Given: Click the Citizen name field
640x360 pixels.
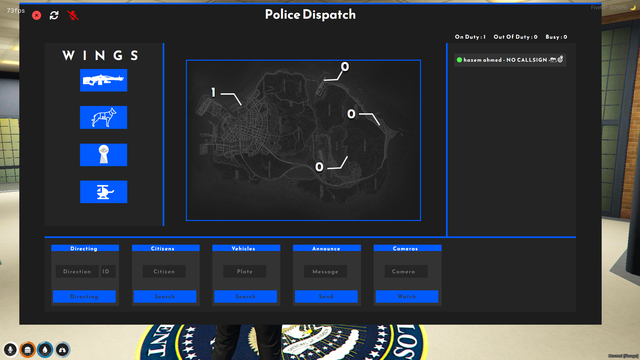Looking at the screenshot, I should pyautogui.click(x=164, y=271).
